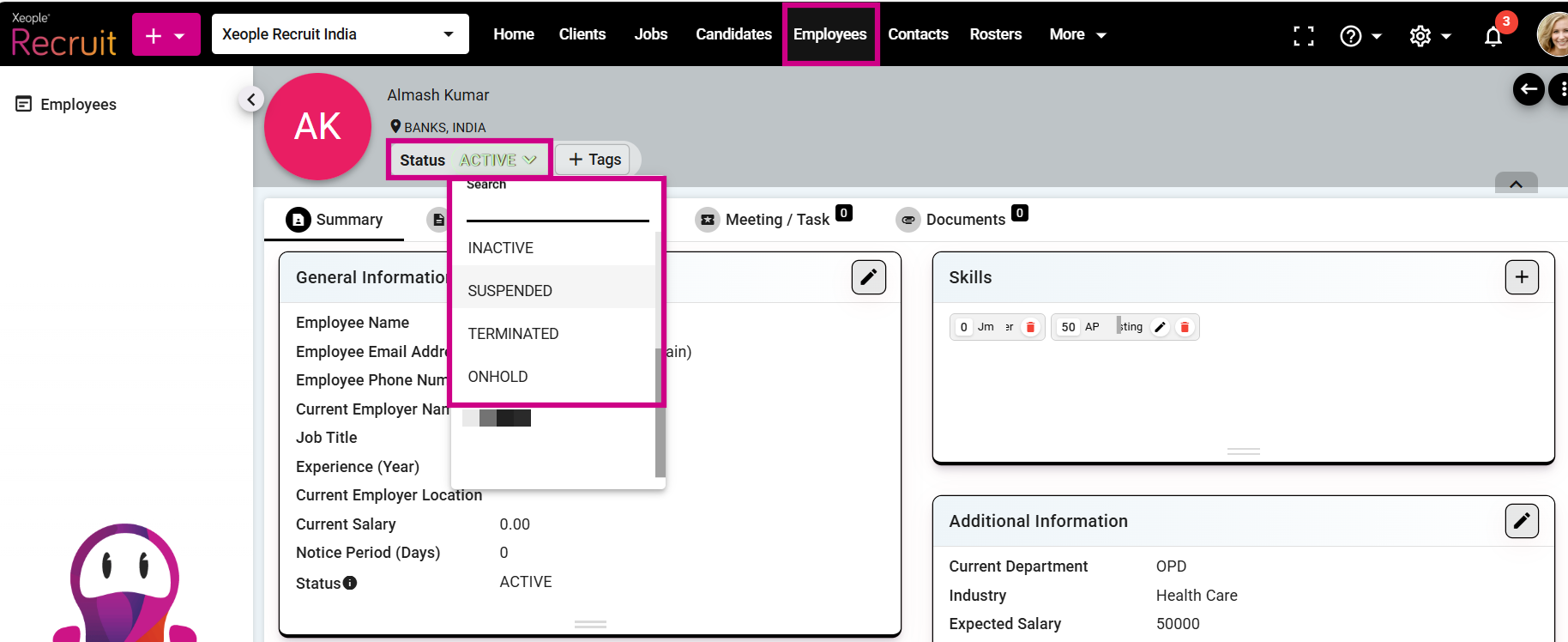Click the status Search input field

pos(557,209)
